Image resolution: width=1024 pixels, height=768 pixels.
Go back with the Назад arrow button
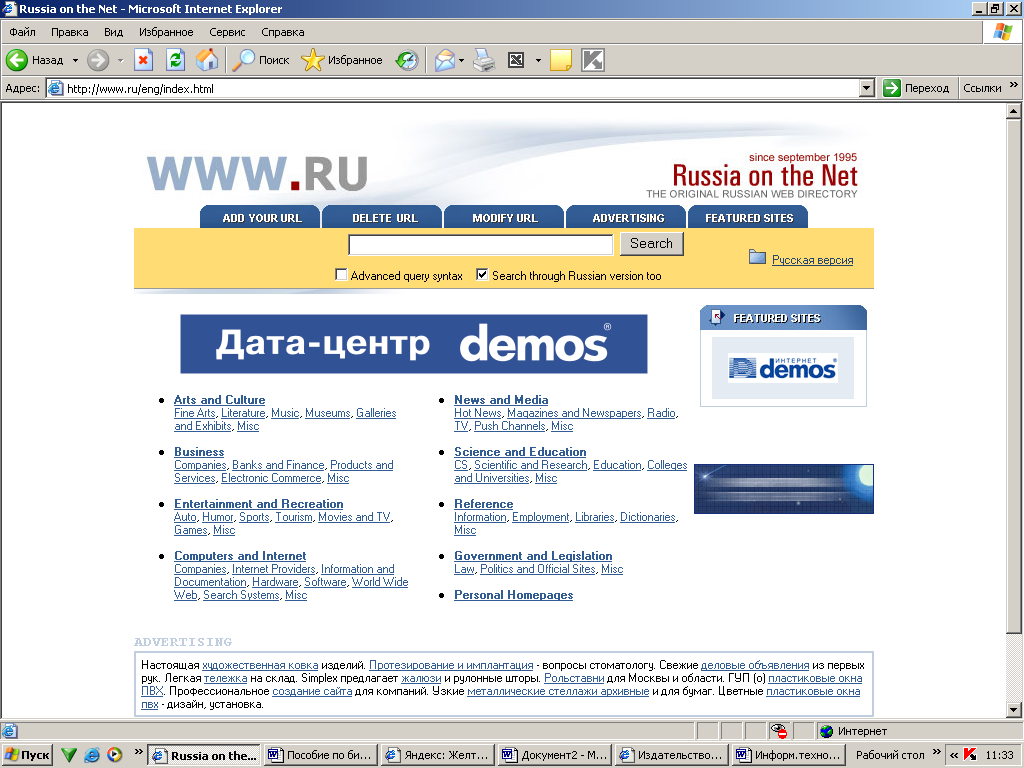[35, 60]
